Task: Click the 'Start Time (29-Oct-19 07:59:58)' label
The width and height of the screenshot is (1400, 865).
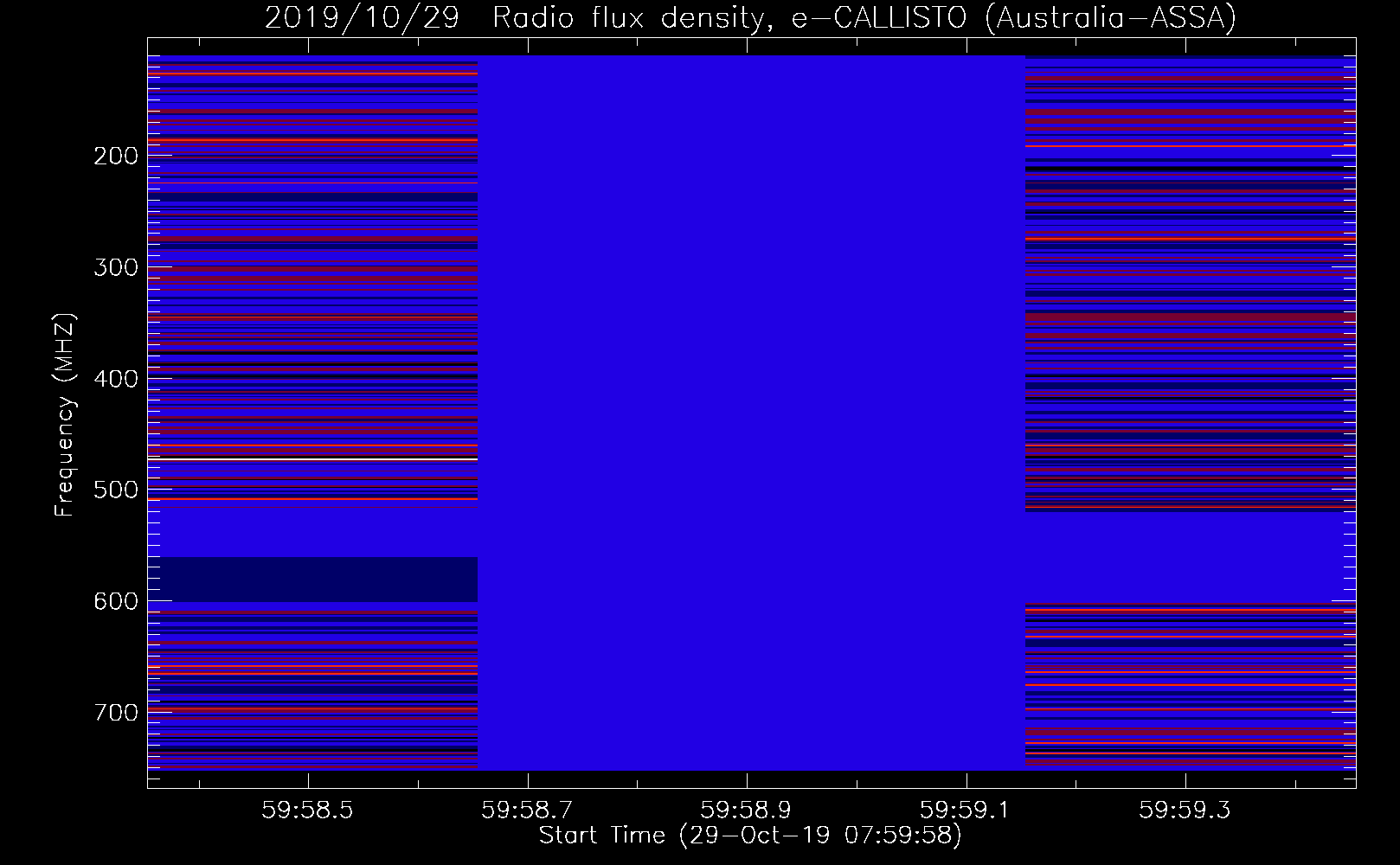Action: pos(750,836)
